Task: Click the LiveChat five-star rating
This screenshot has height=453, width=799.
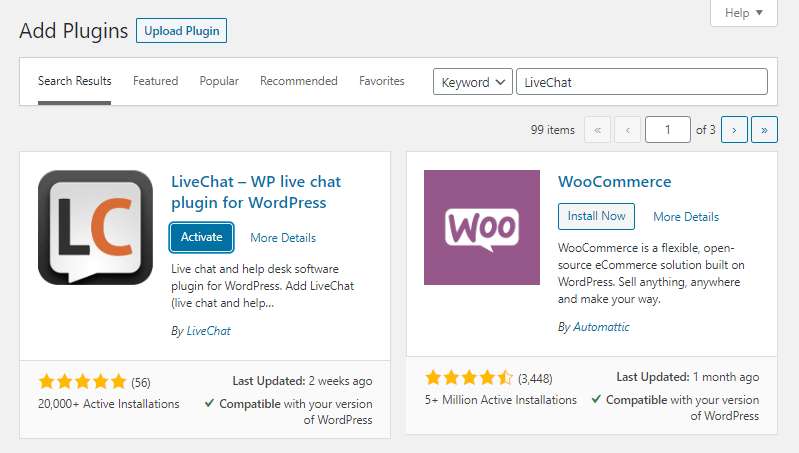Action: click(82, 382)
